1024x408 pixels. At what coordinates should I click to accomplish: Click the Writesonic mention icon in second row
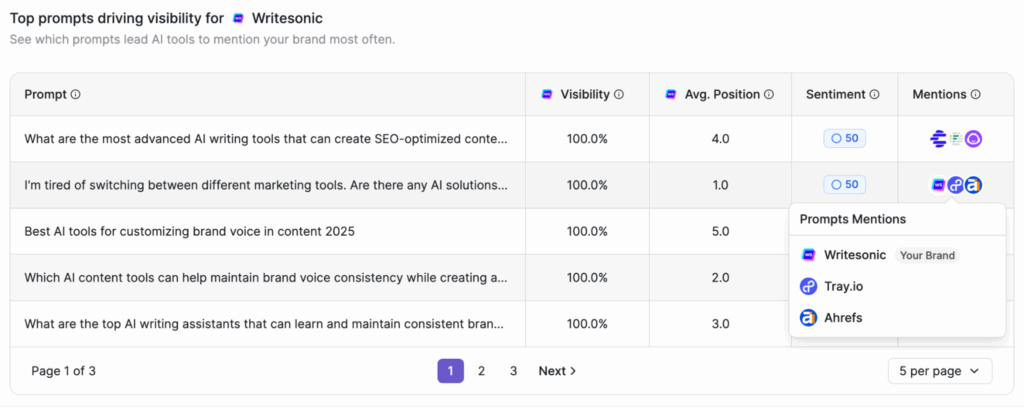(938, 185)
